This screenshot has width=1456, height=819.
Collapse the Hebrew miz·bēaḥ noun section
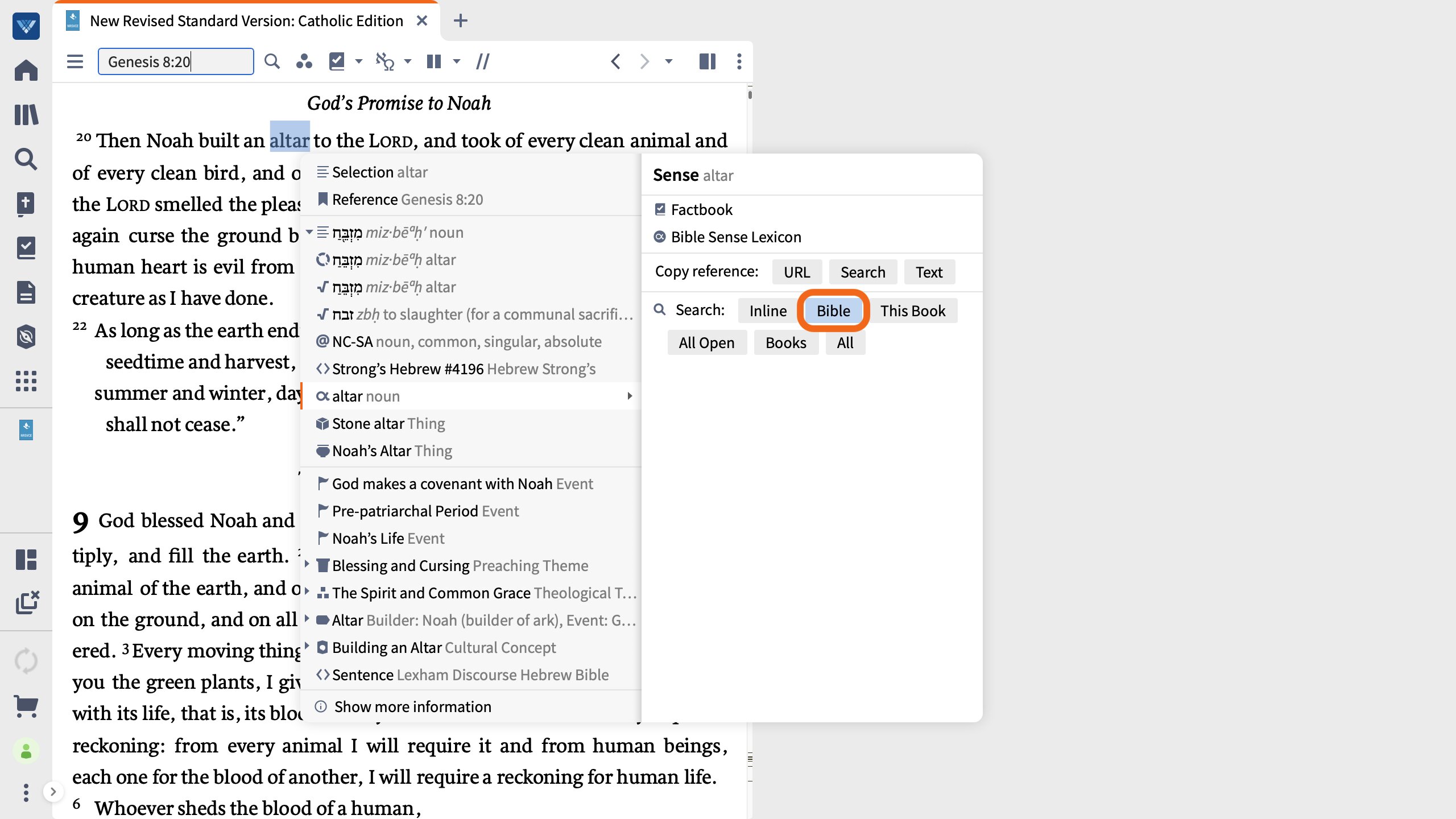309,232
